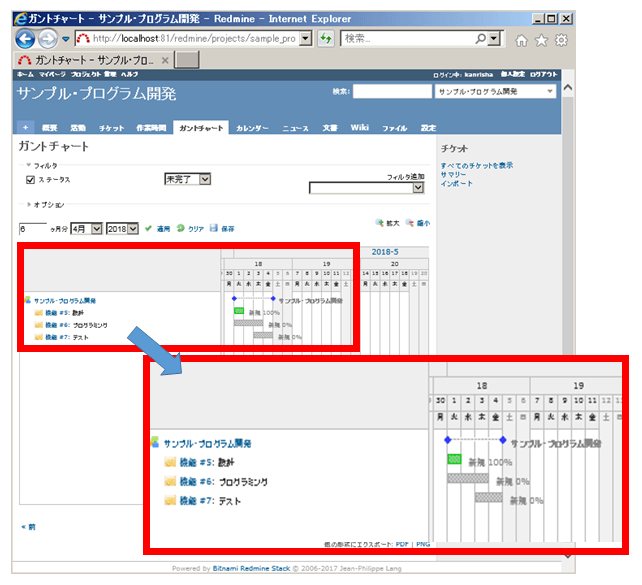
Task: Switch to the 設定 tab
Action: click(x=428, y=128)
